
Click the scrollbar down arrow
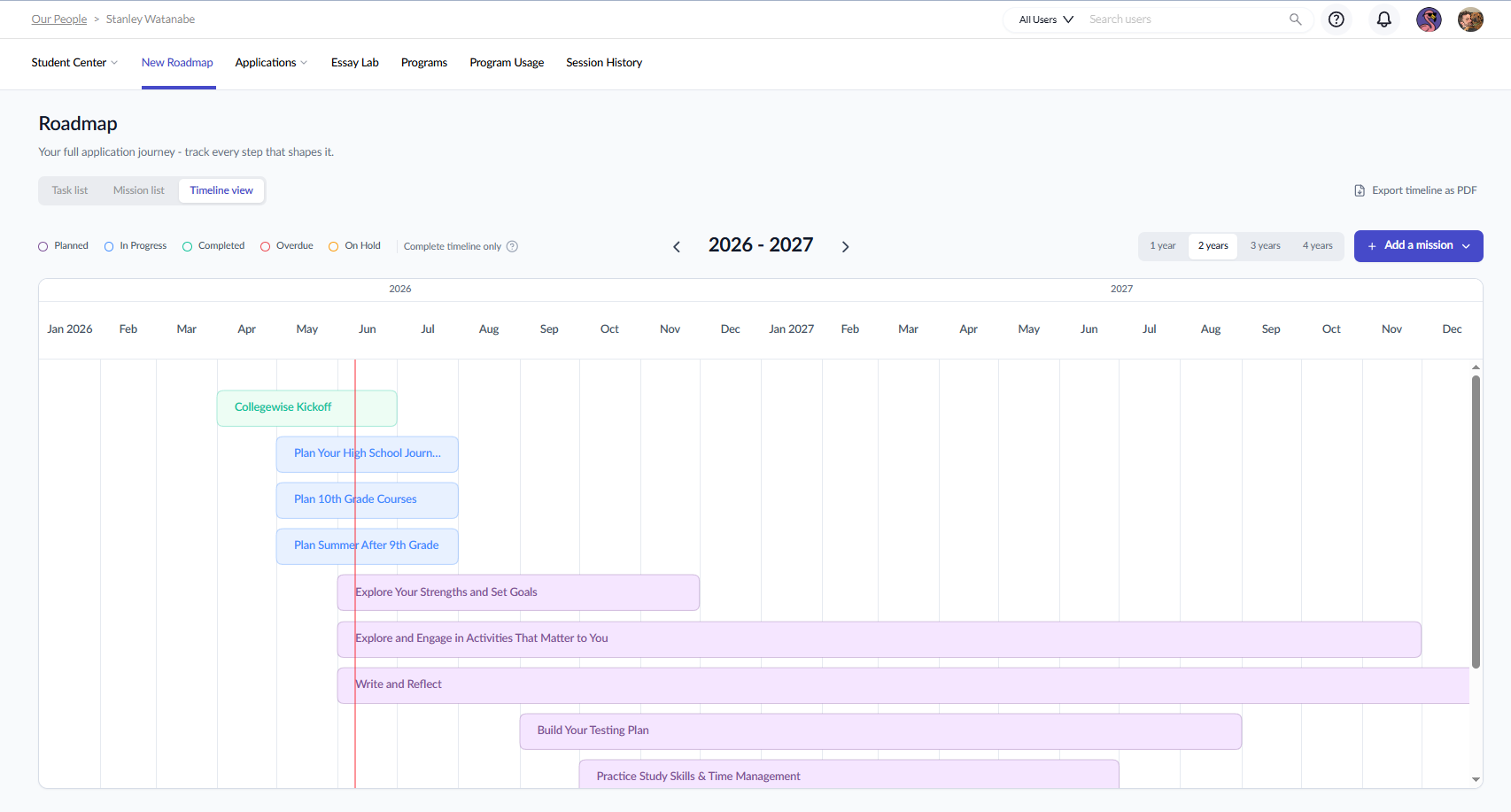[x=1476, y=780]
